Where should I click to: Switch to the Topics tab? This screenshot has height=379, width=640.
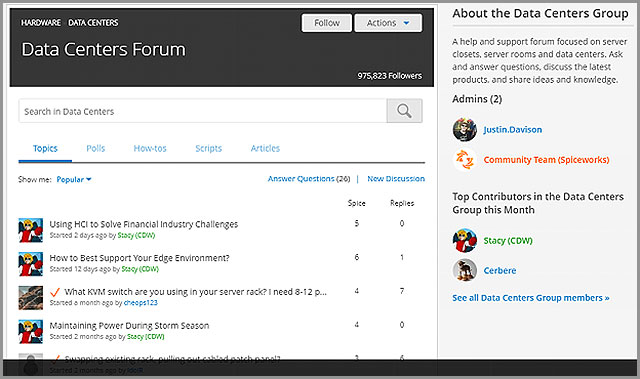pyautogui.click(x=45, y=148)
